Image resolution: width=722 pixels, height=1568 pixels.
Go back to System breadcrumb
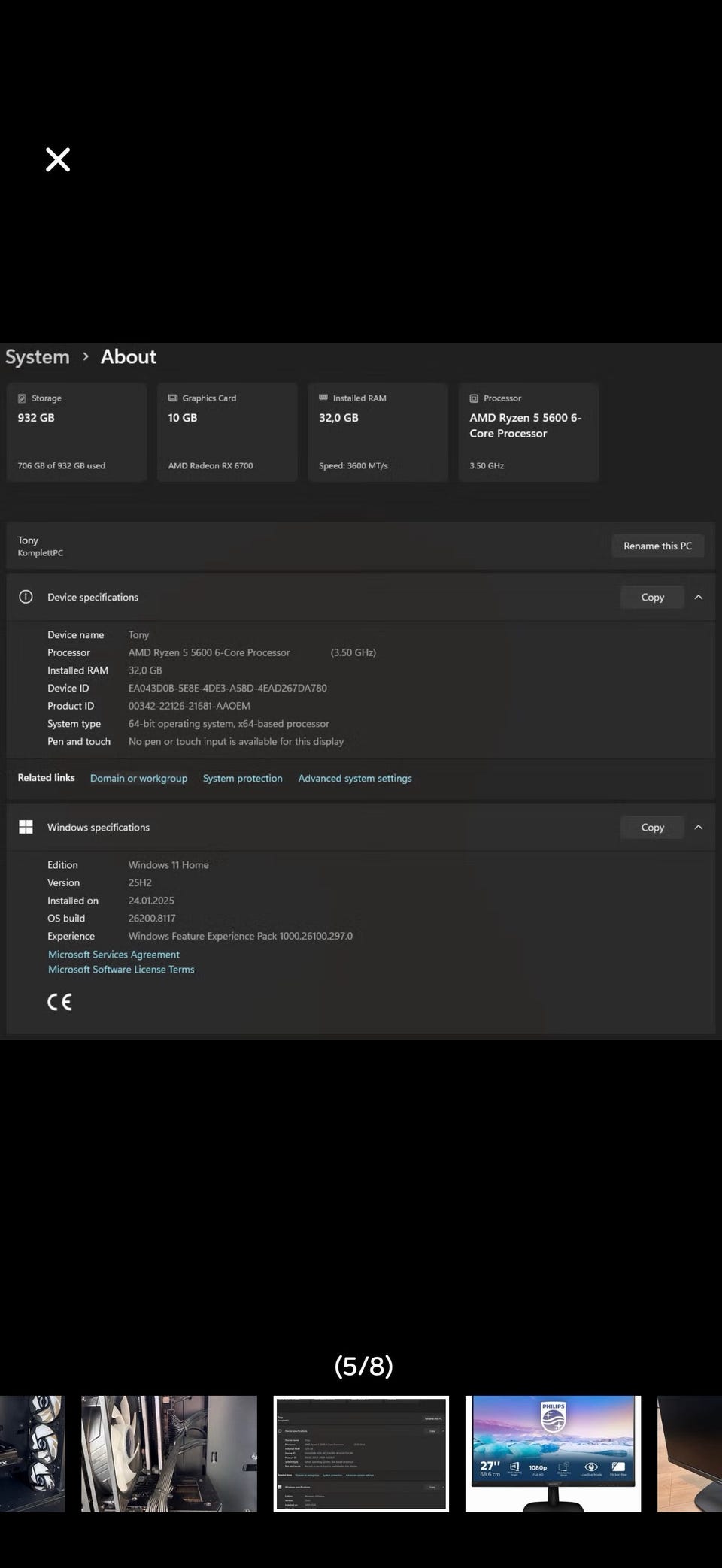click(x=37, y=357)
